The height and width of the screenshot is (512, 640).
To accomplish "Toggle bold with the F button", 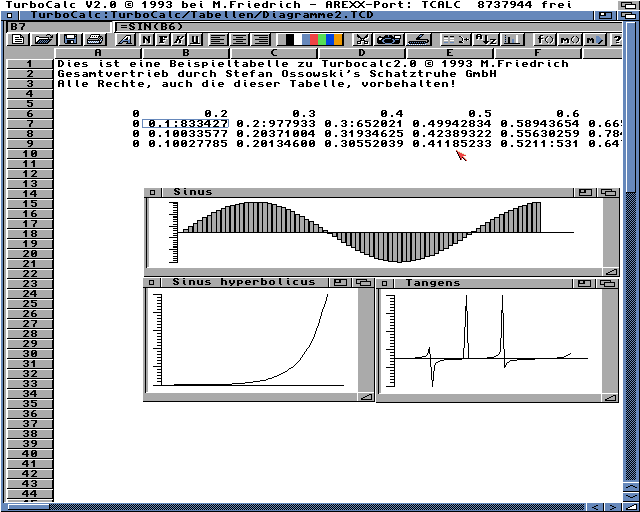I will (x=163, y=40).
